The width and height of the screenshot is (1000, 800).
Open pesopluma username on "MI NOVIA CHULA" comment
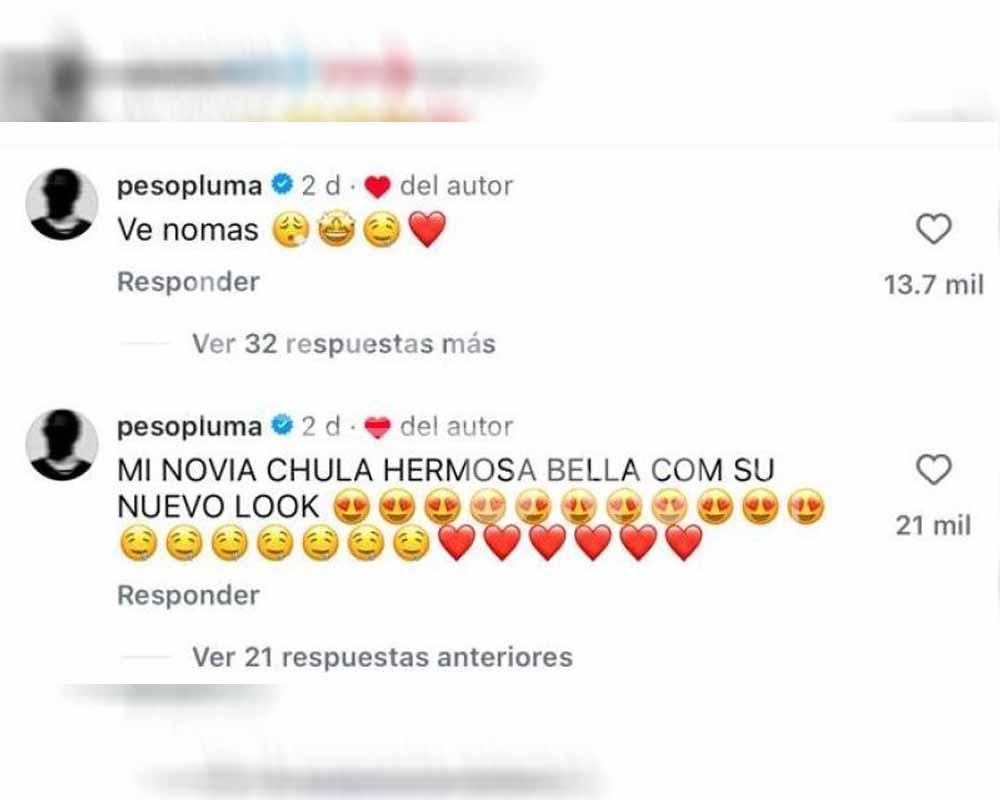(x=189, y=427)
